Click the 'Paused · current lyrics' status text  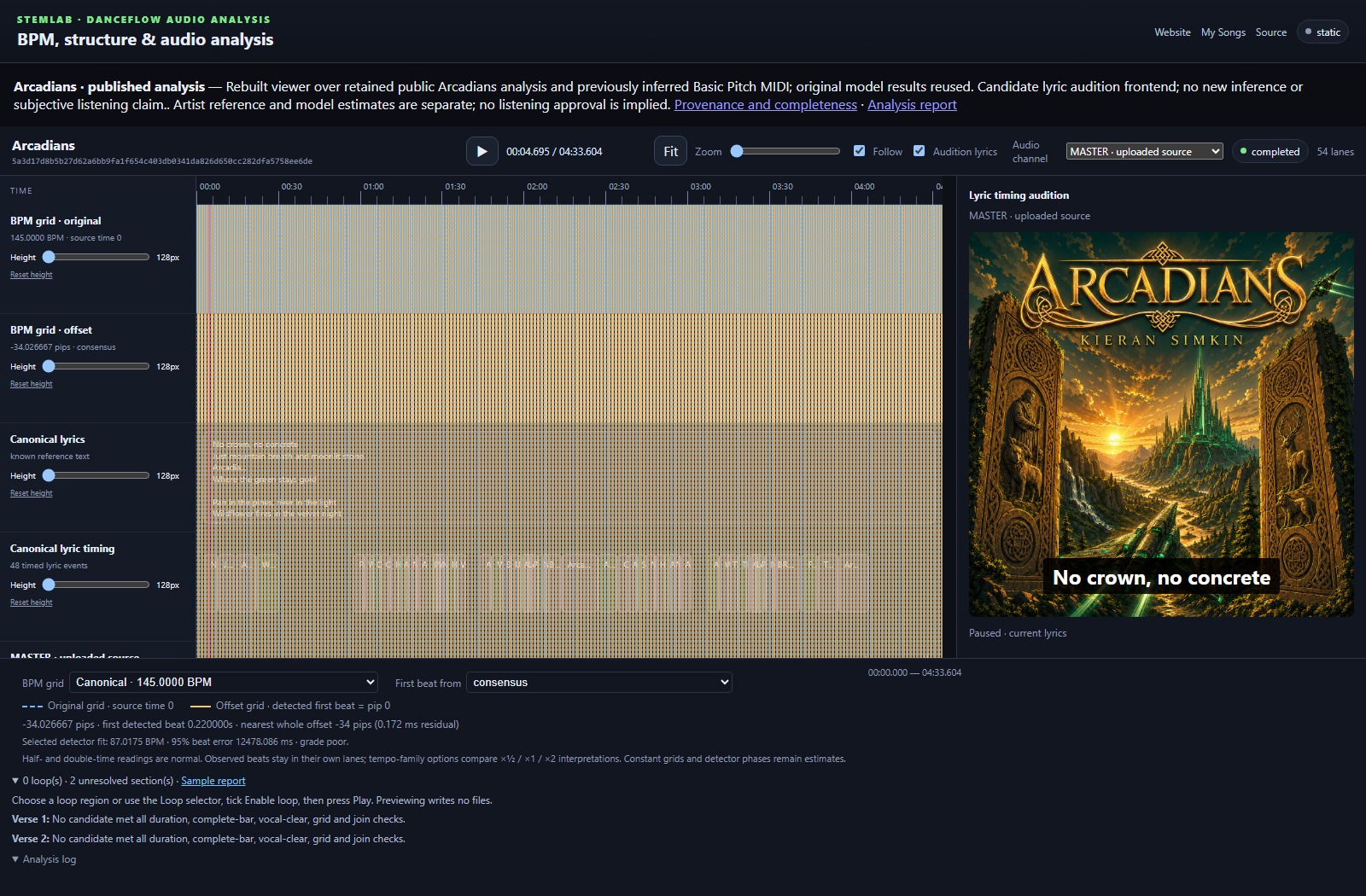click(x=1018, y=633)
